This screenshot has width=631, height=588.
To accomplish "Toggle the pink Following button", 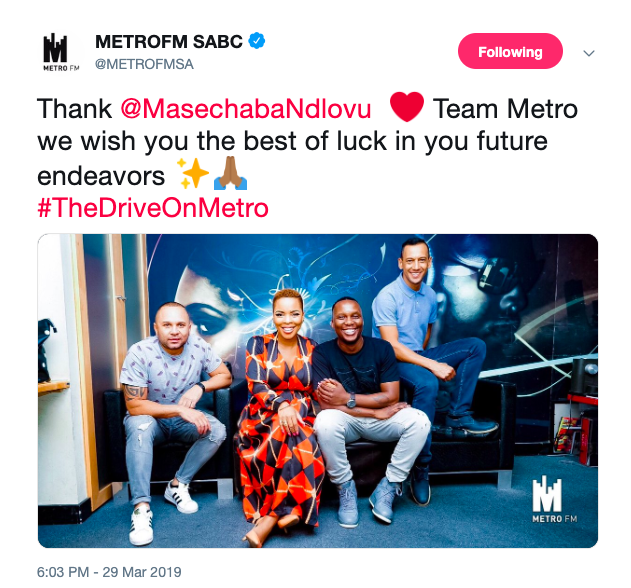I will 510,51.
